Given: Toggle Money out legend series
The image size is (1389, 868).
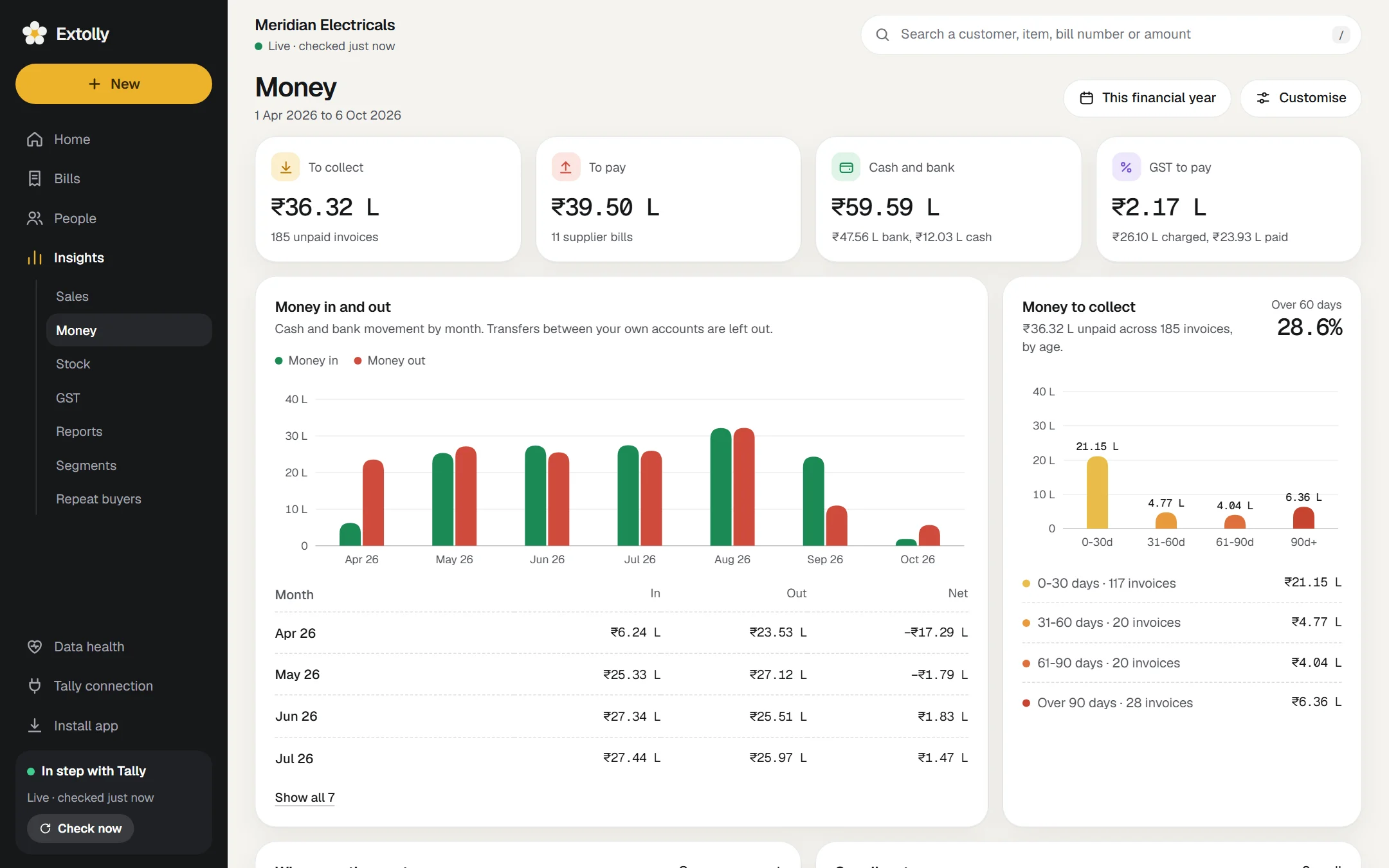Looking at the screenshot, I should tap(390, 361).
